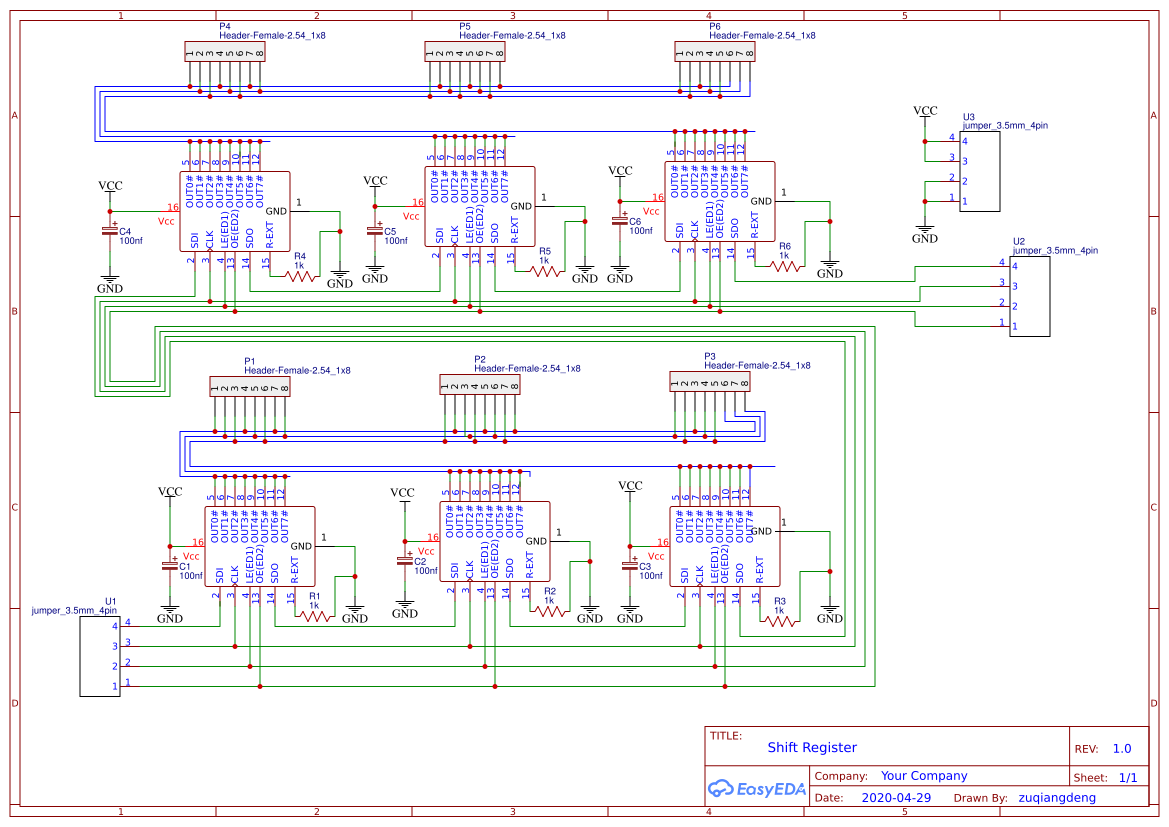Click the Drawn By name zuqiangdeng
Image resolution: width=1169 pixels, height=827 pixels.
[1055, 797]
